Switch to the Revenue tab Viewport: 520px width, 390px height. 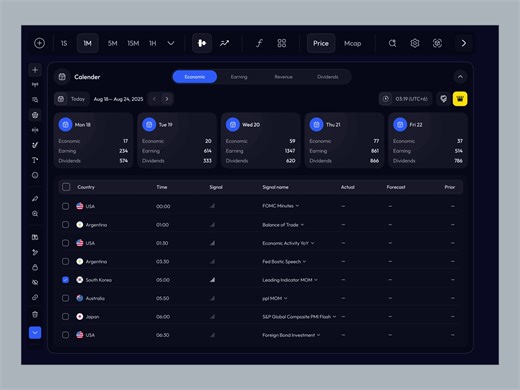click(x=283, y=77)
